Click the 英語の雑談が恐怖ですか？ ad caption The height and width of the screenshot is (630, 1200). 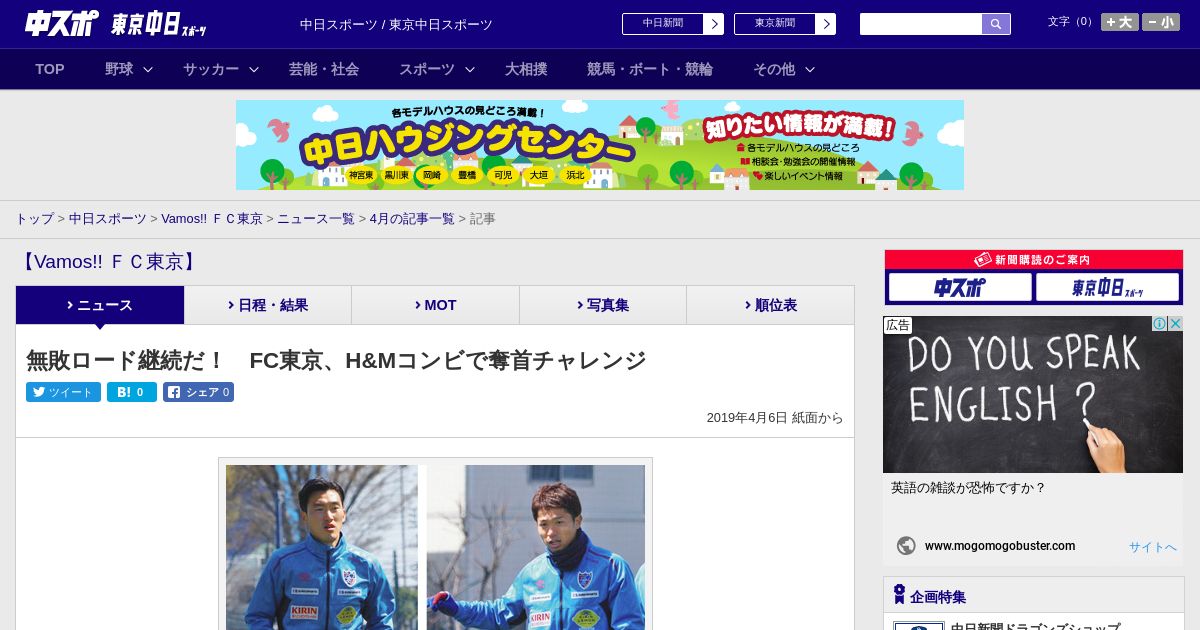click(968, 488)
